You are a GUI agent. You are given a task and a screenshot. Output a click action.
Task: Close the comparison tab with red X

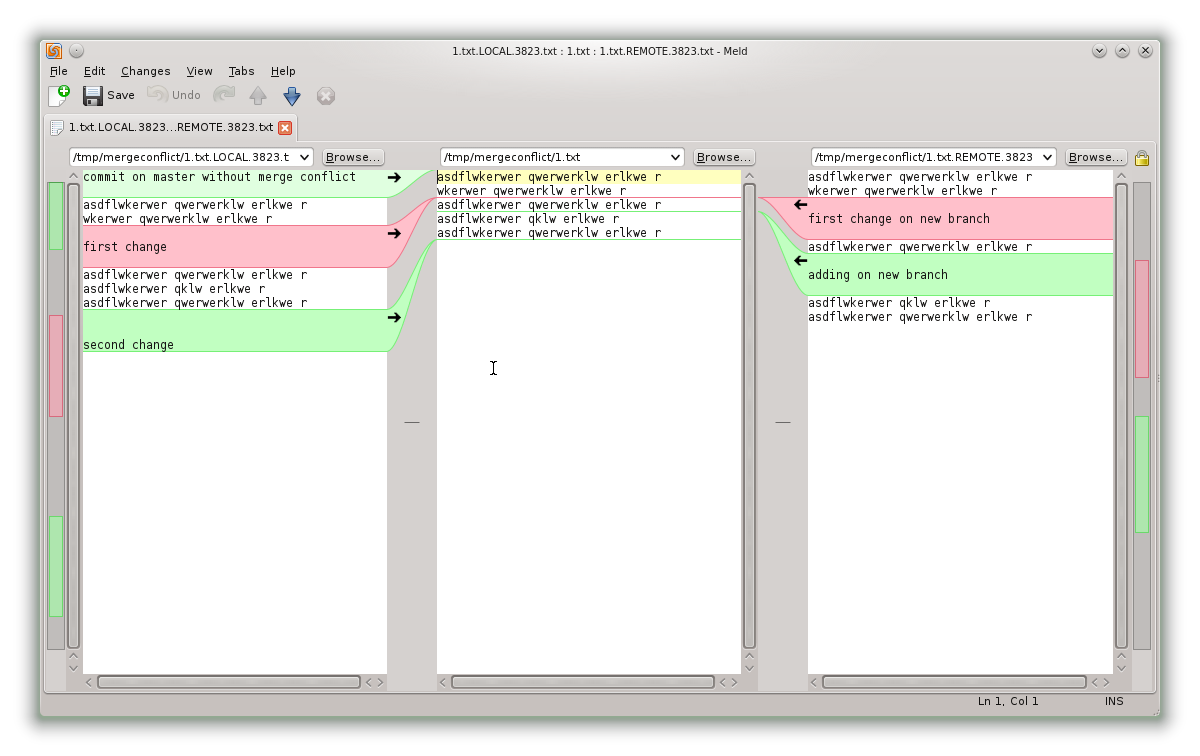tap(285, 128)
